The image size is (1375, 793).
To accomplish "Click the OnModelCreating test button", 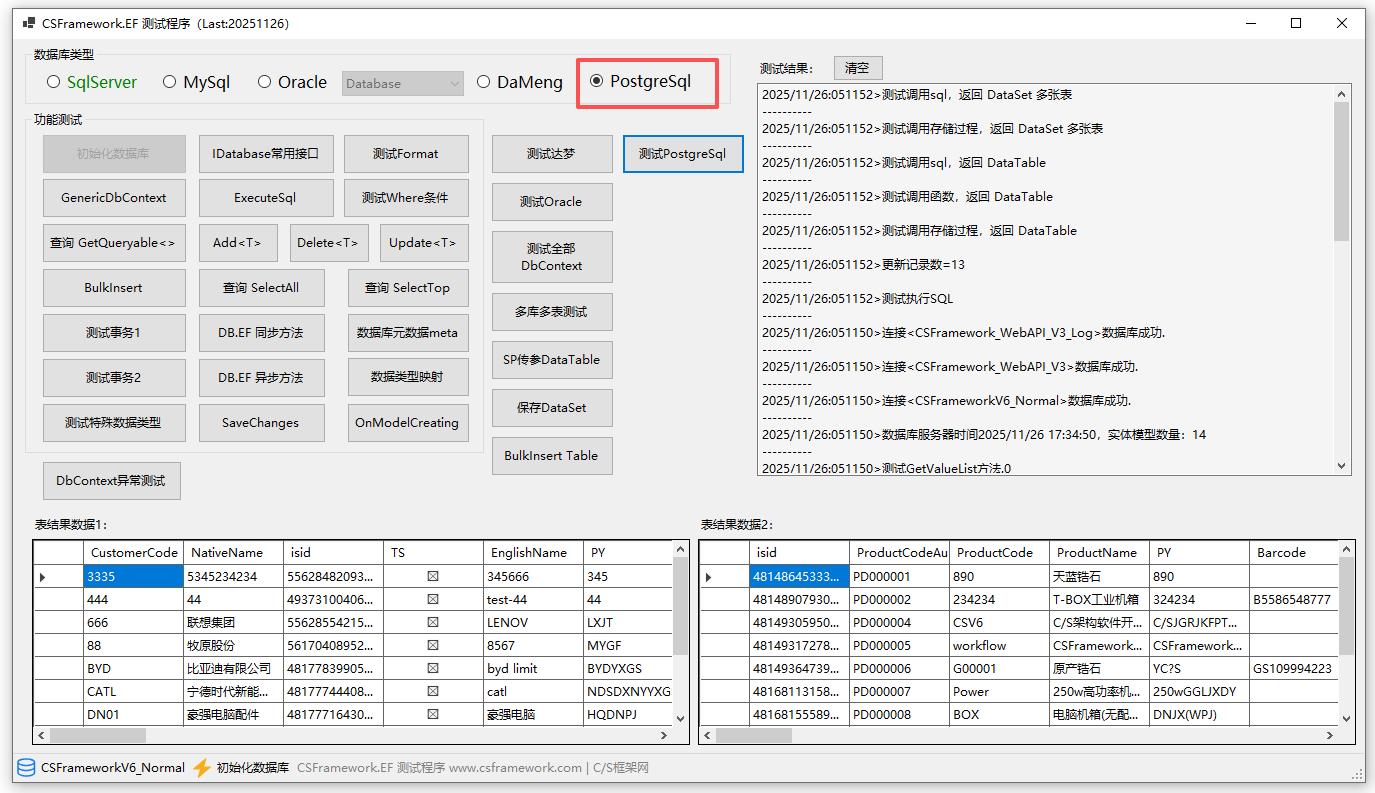I will click(408, 422).
